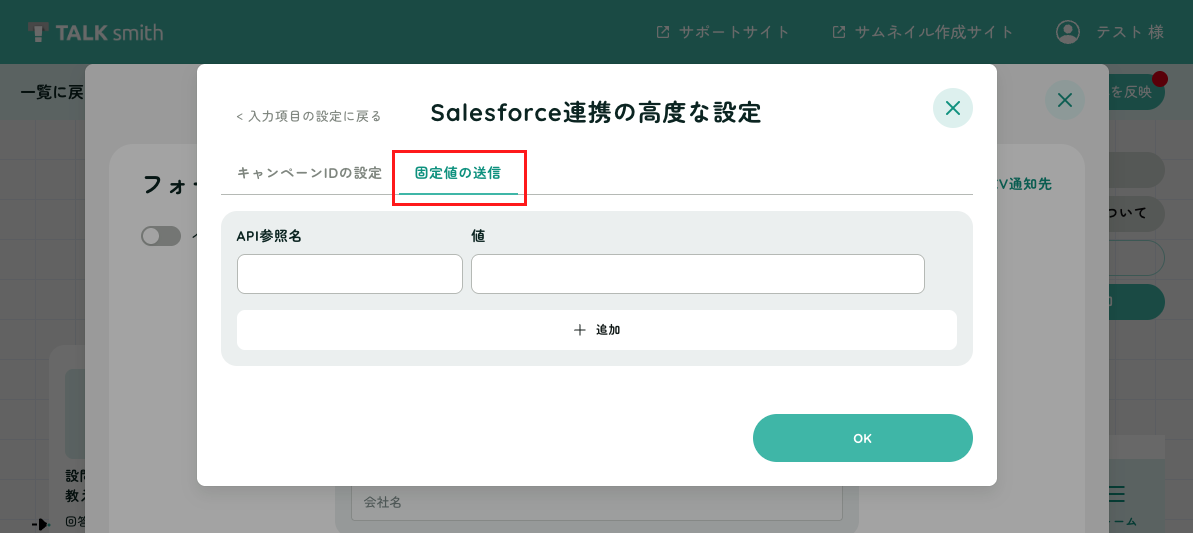Click the plus icon in 追加 row
Viewport: 1193px width, 533px height.
[580, 330]
